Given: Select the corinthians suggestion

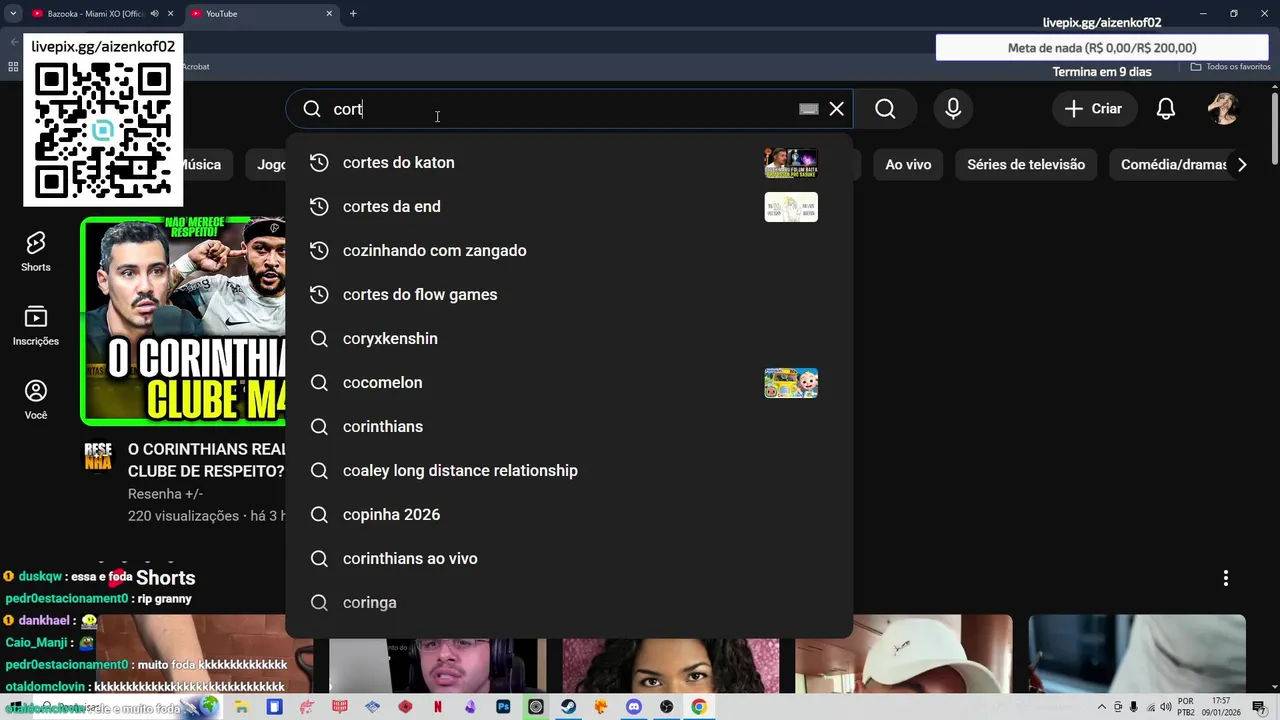Looking at the screenshot, I should pos(569,427).
